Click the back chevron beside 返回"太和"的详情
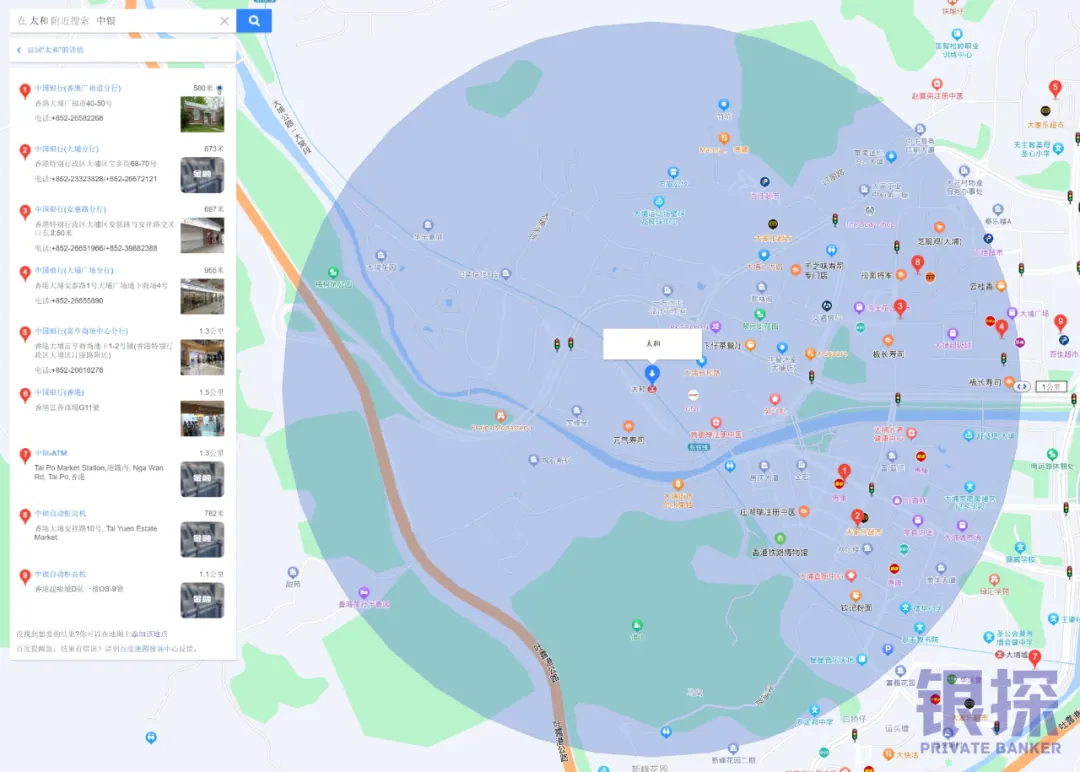The height and width of the screenshot is (772, 1080). (x=19, y=50)
